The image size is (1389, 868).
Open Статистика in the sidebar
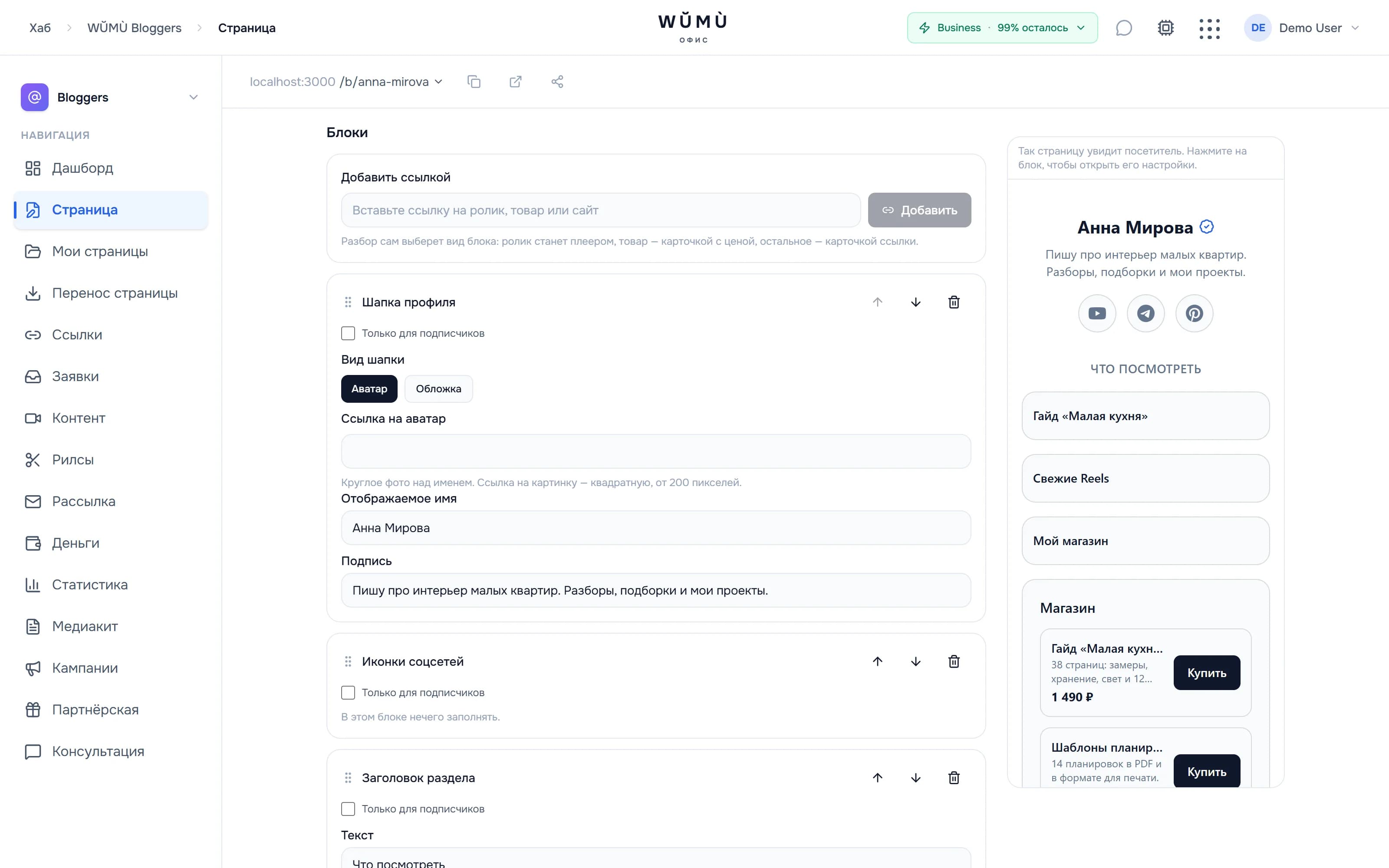[x=111, y=585]
